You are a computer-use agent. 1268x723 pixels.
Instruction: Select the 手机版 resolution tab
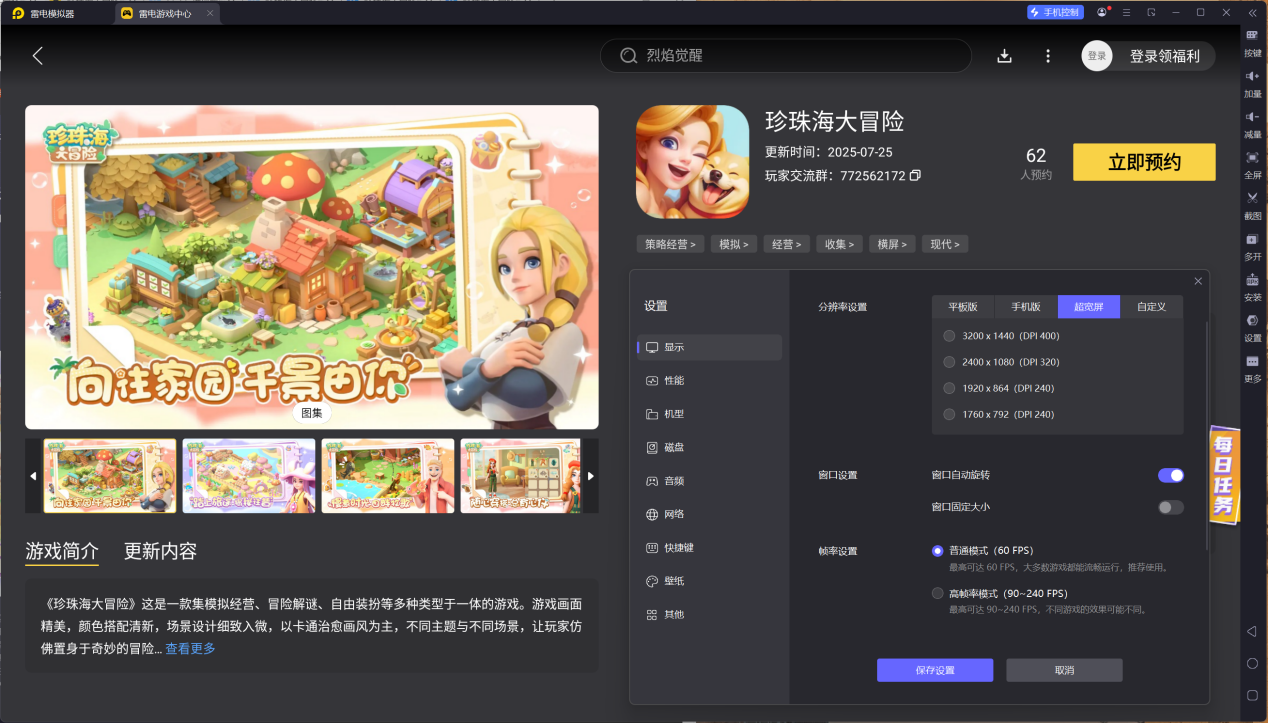pos(1024,306)
